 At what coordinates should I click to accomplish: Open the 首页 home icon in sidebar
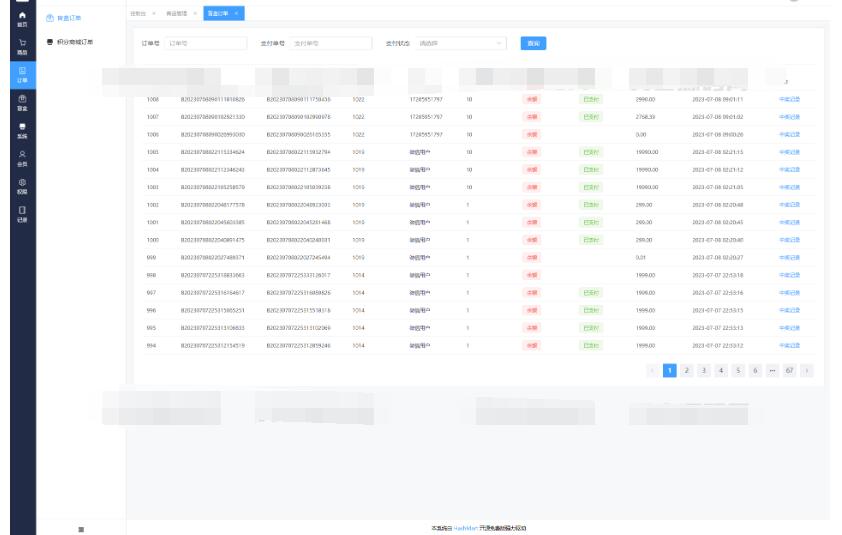coord(22,19)
